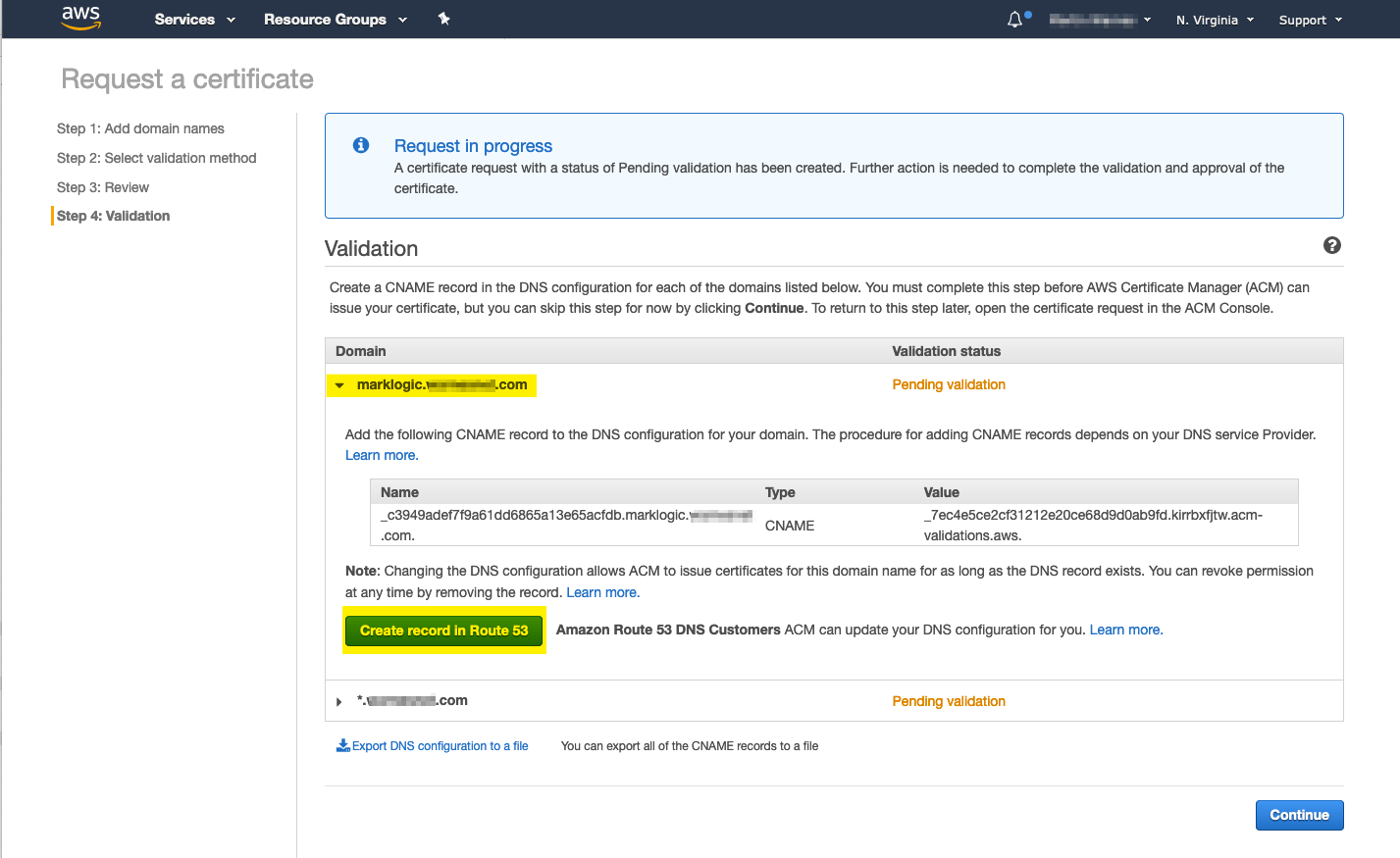The height and width of the screenshot is (858, 1400).
Task: Click Create record in Route 53 button
Action: (444, 631)
